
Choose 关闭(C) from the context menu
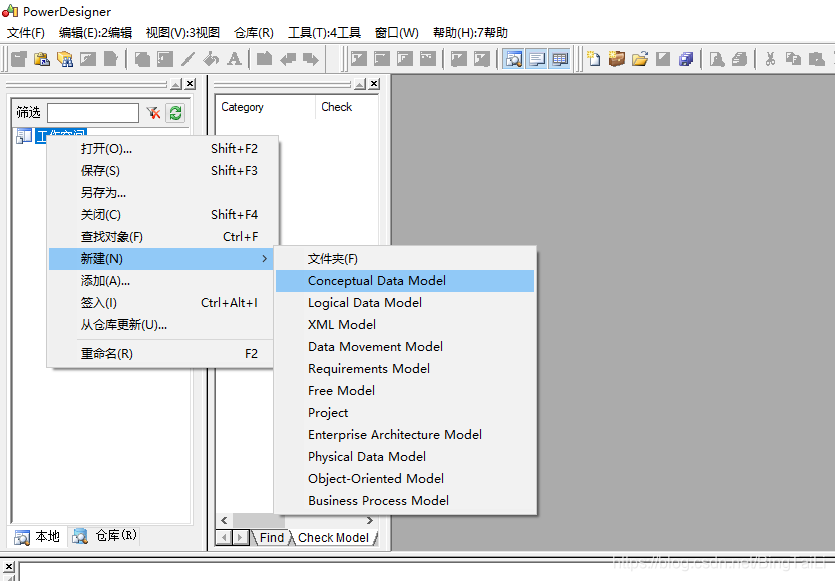163,215
